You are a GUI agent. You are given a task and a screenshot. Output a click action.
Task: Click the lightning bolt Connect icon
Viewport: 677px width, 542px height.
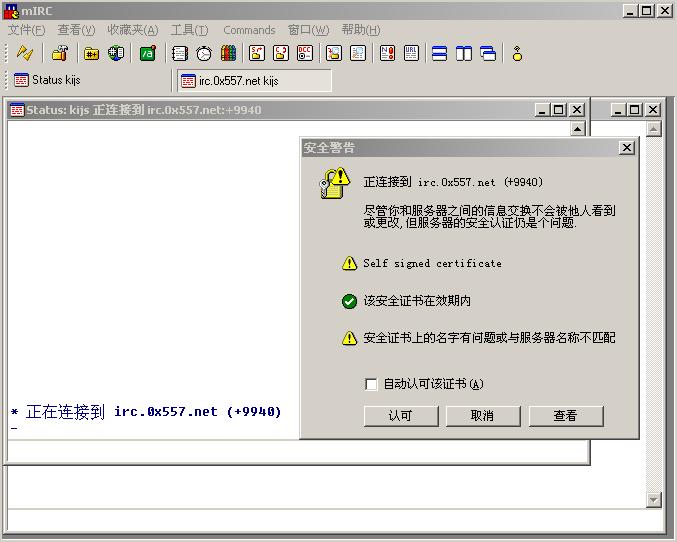(24, 54)
